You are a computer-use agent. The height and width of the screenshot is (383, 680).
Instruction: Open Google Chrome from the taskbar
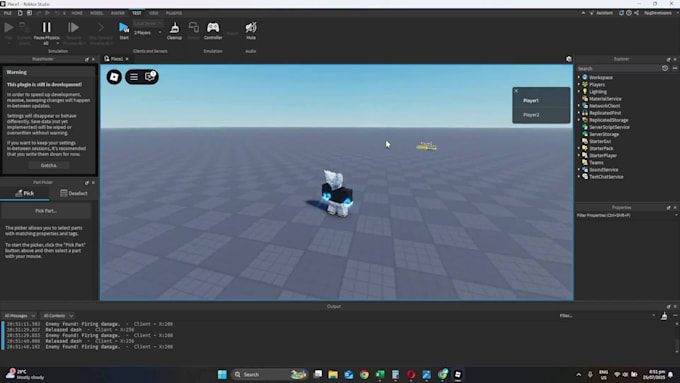[x=364, y=374]
